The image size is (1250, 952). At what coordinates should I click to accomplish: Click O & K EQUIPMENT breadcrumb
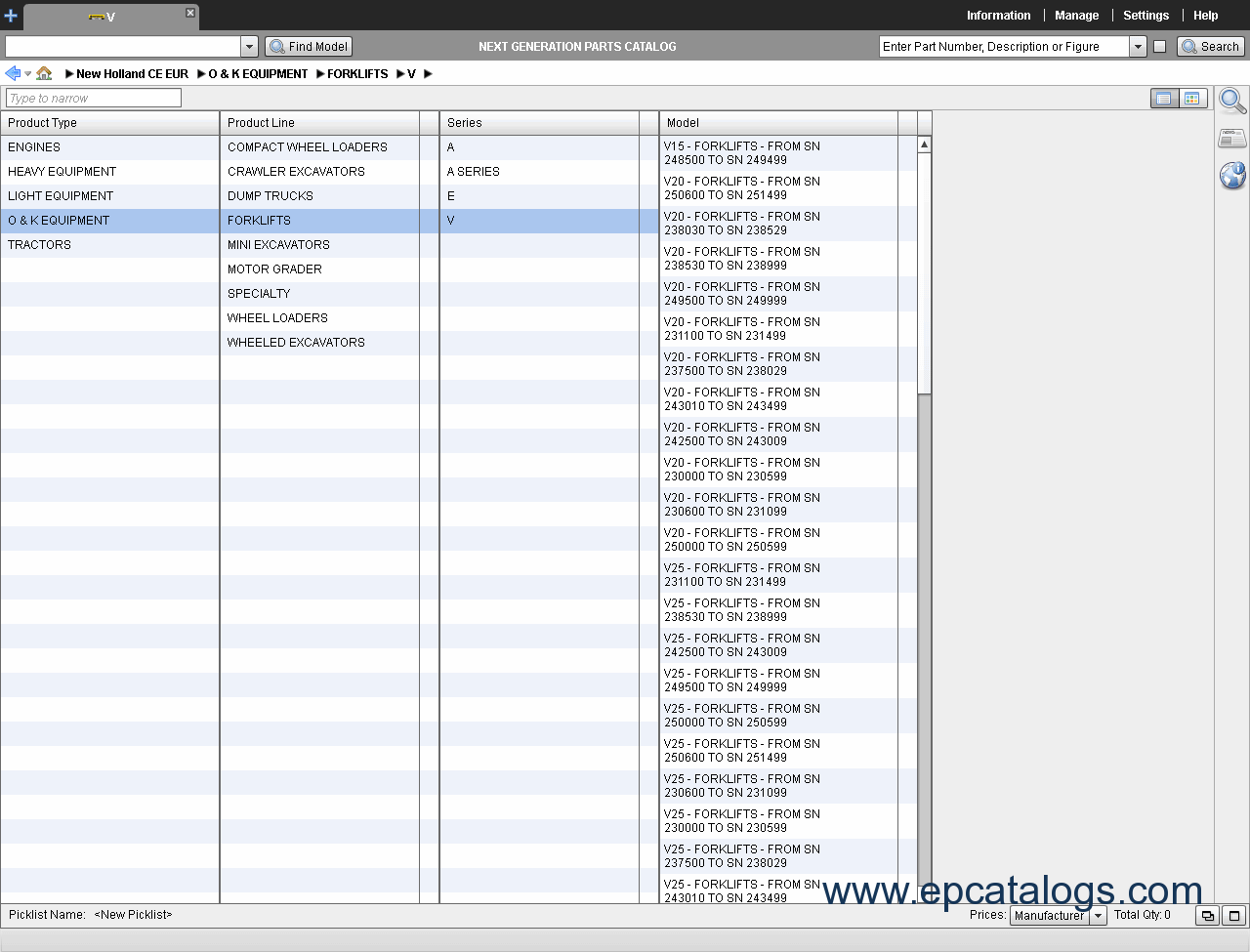point(258,74)
